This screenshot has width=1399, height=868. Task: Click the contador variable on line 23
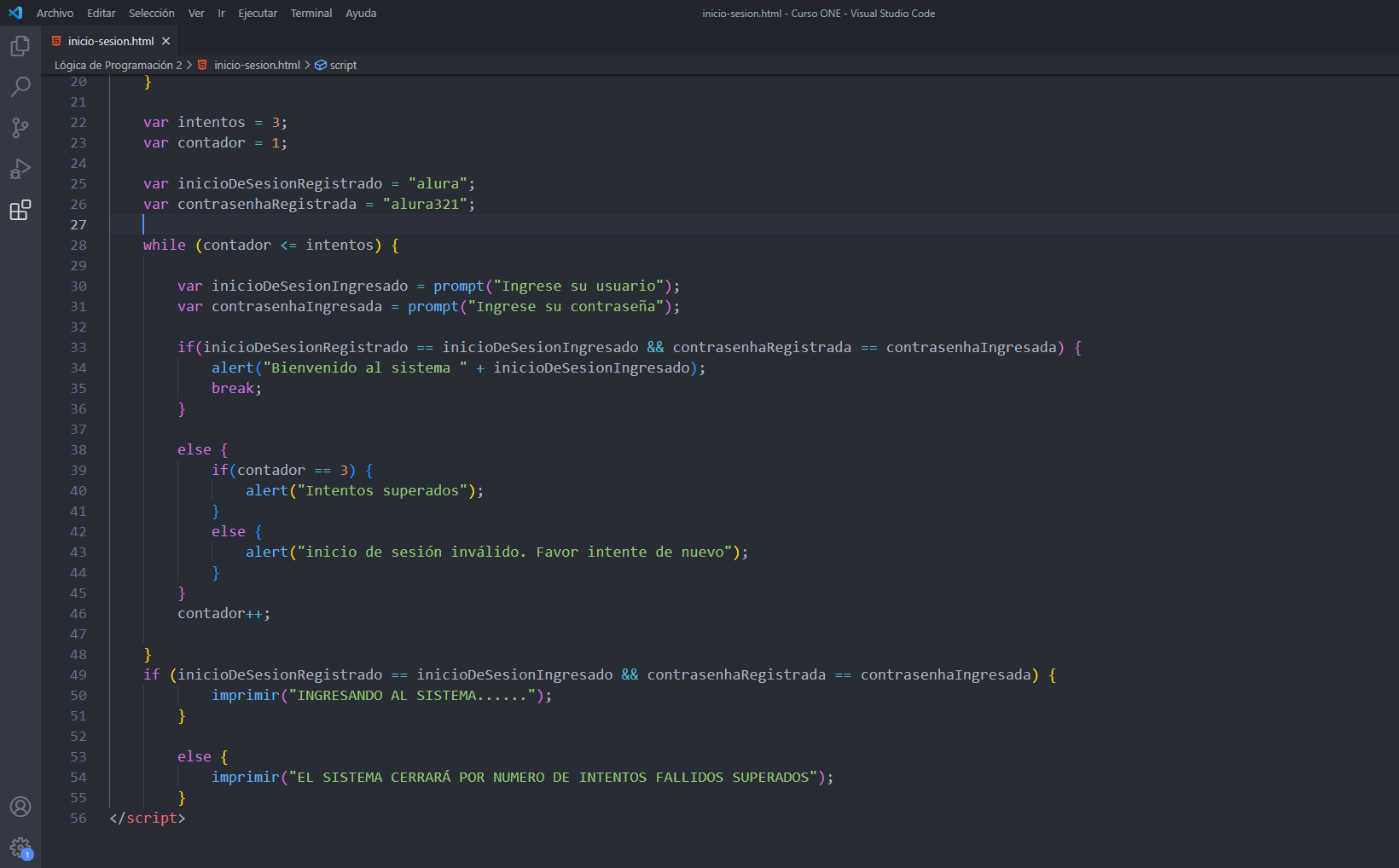212,143
